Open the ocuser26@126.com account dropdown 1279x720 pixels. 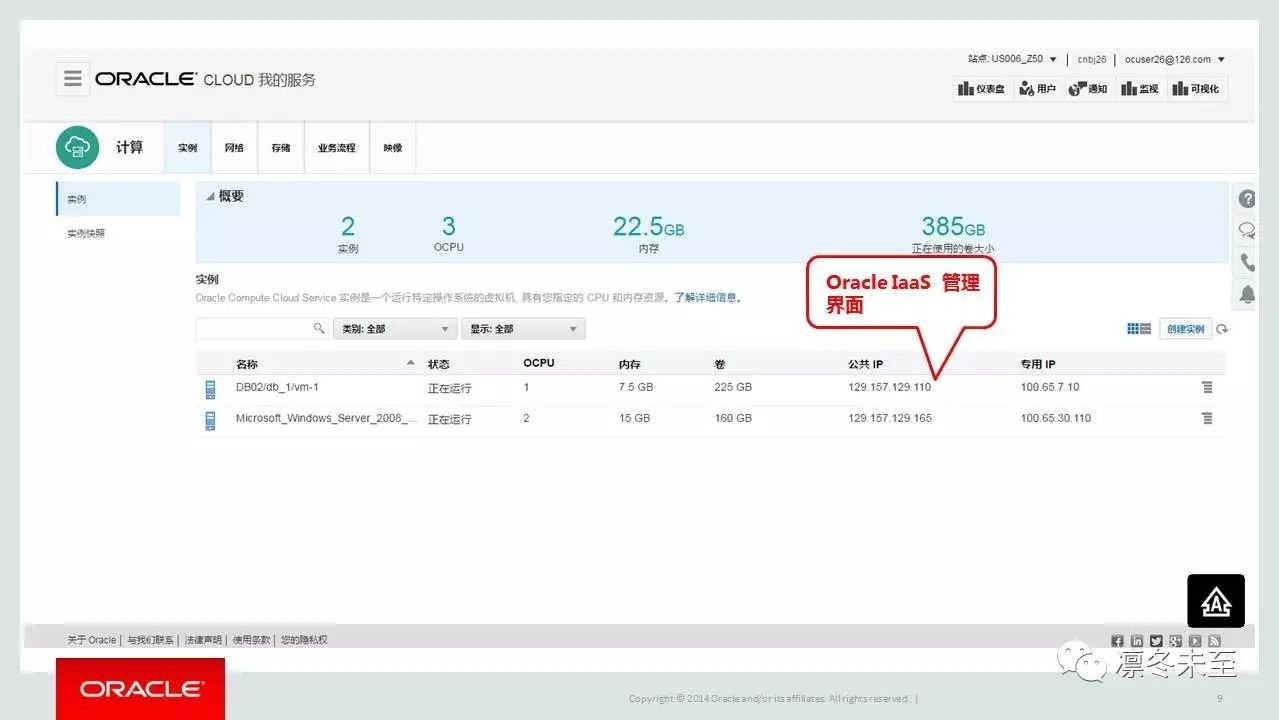(x=1175, y=59)
